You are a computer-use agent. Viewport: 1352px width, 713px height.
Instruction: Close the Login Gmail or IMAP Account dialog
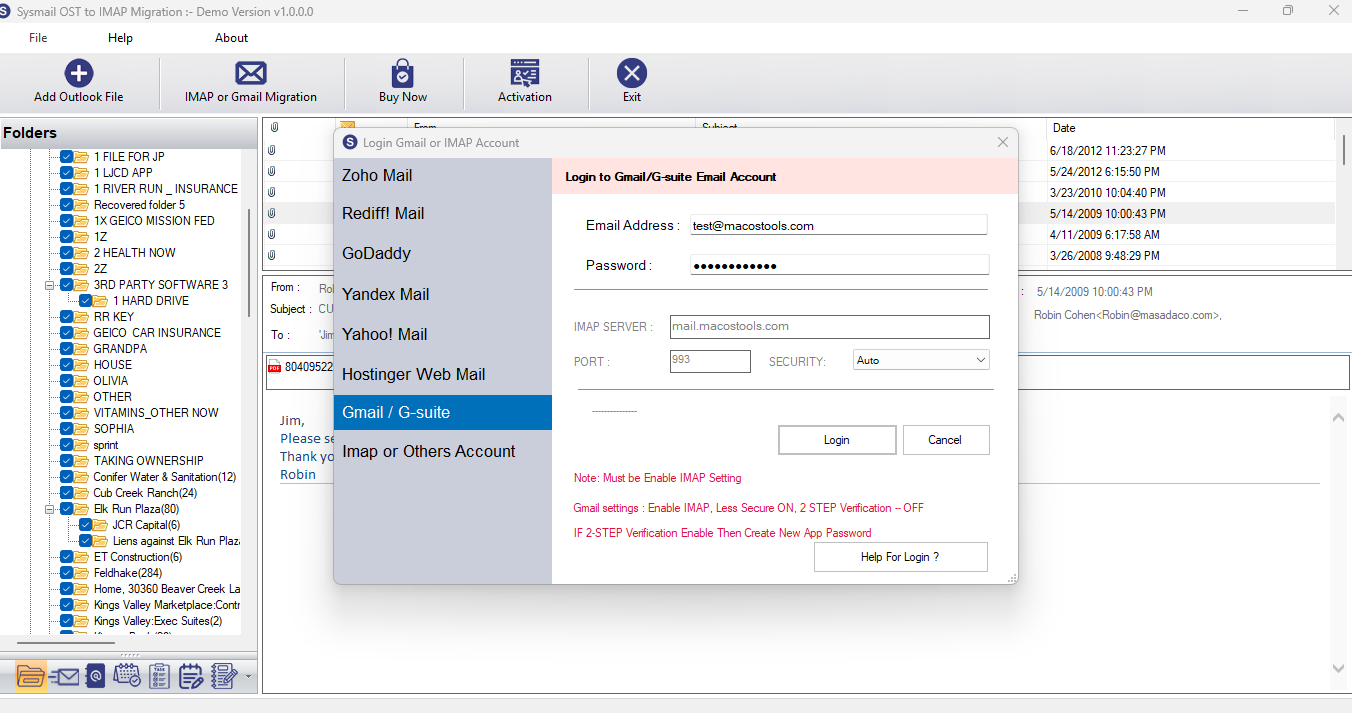[1003, 142]
